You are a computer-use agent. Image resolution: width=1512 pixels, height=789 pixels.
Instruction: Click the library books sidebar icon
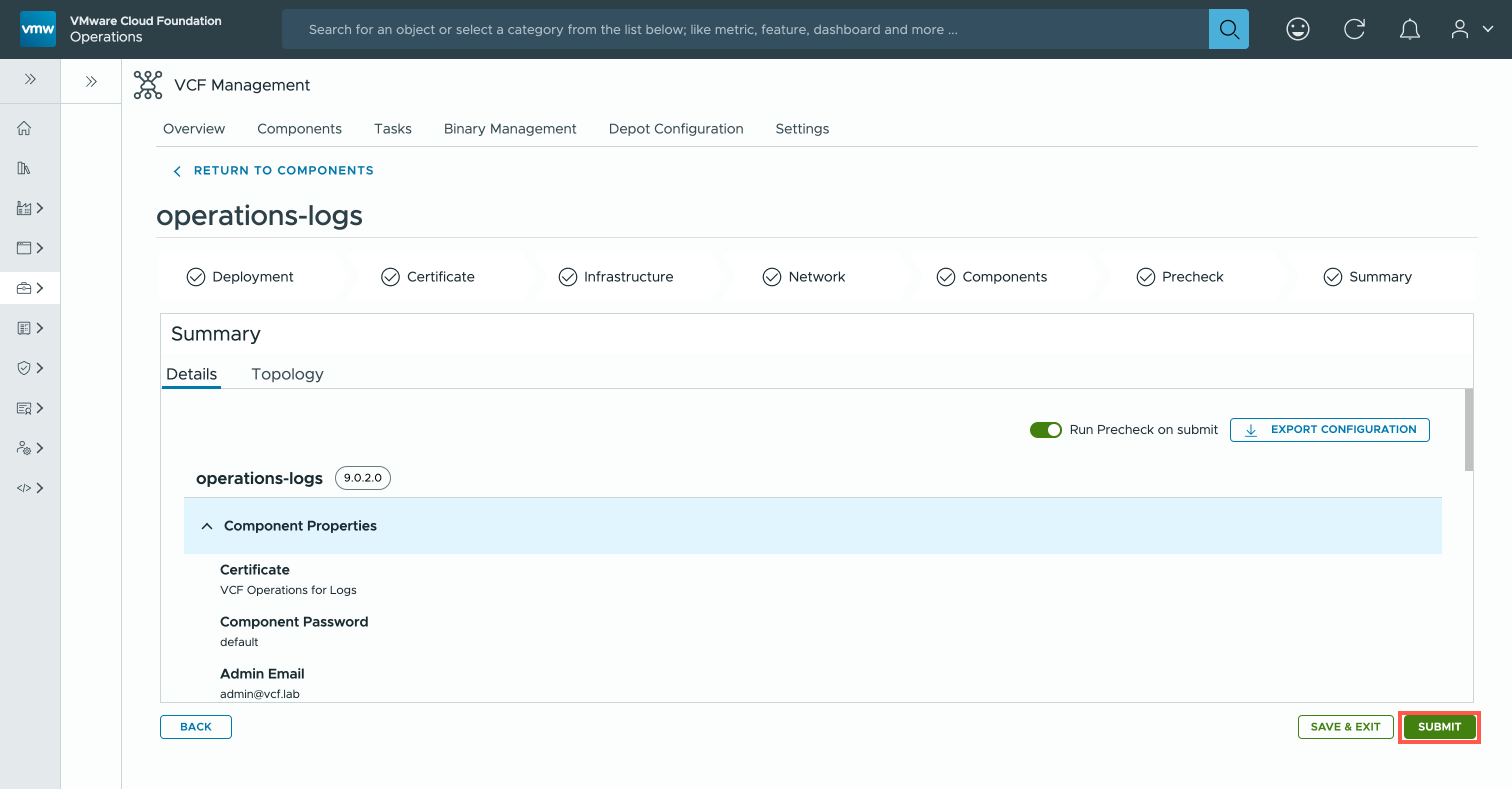24,168
